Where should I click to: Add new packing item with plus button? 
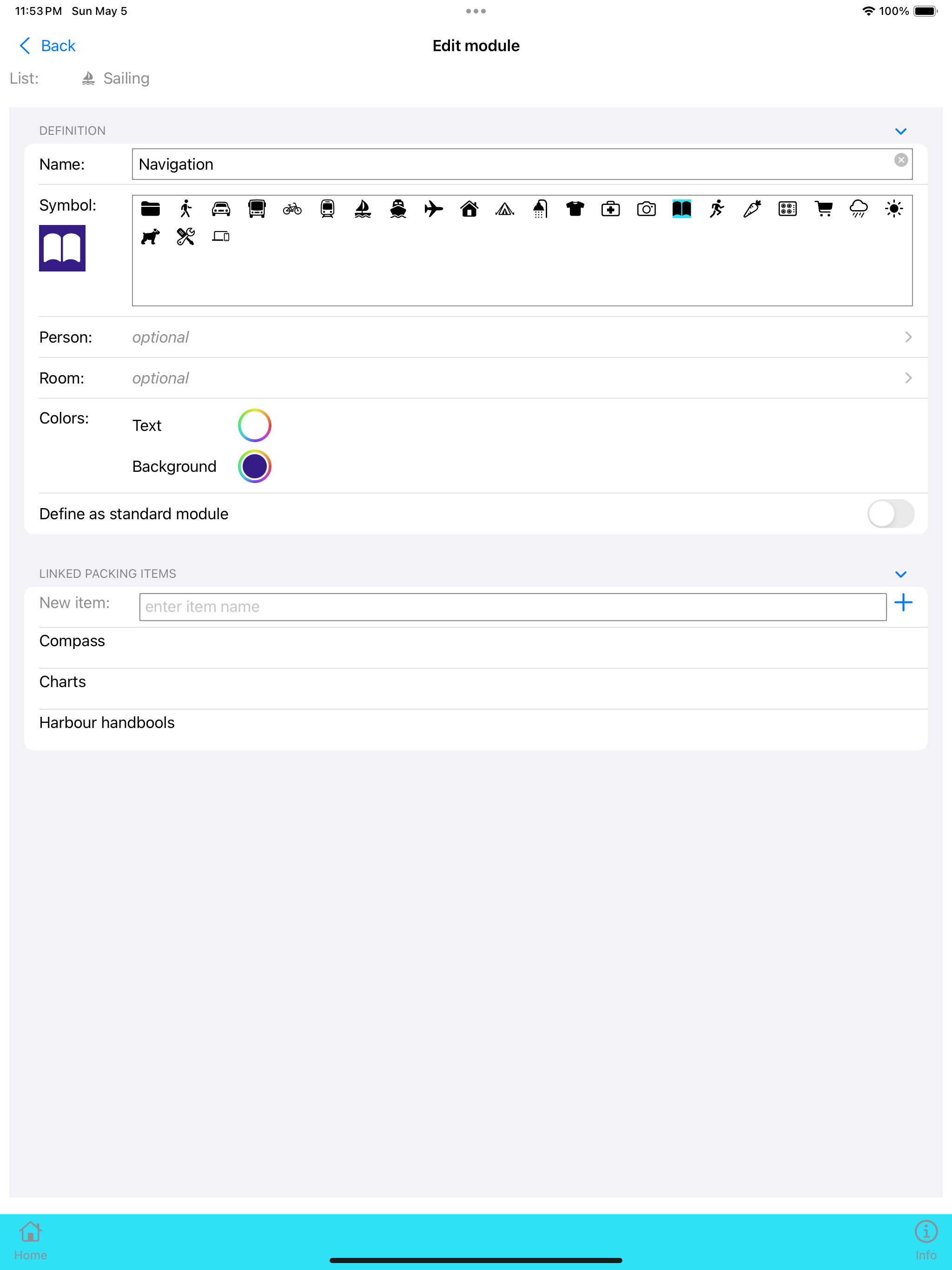coord(903,603)
